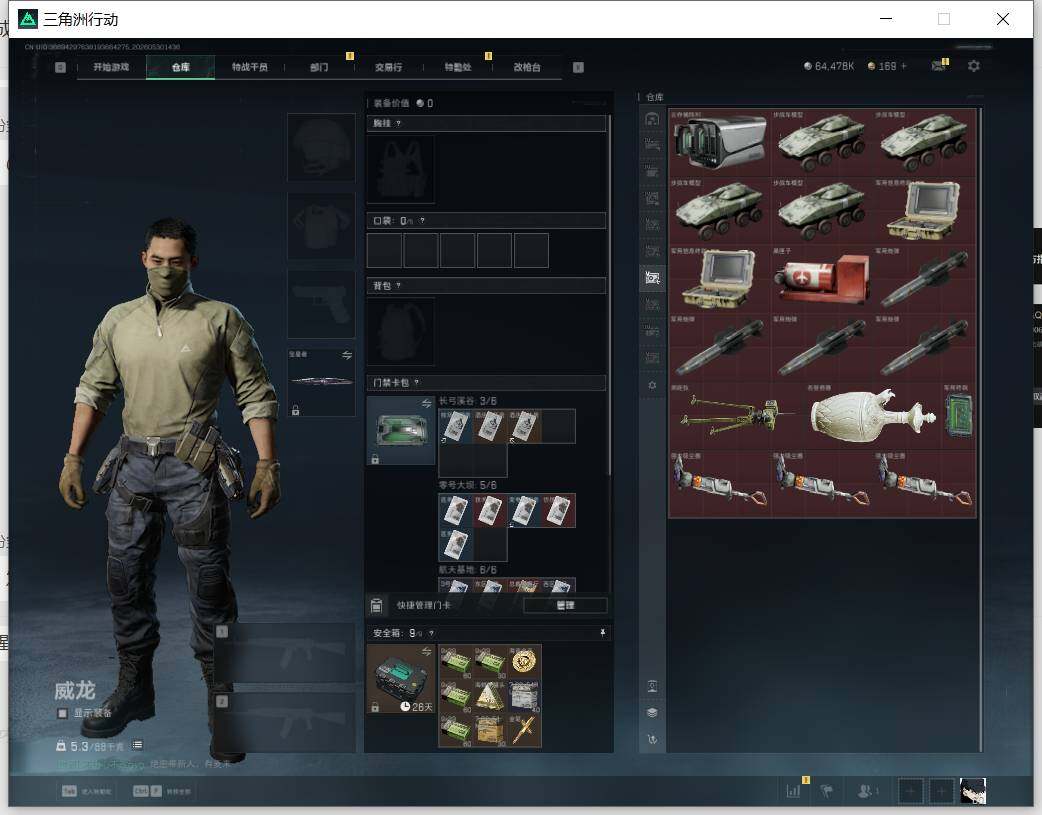Open the settings gear in top bar
The image size is (1042, 815).
974,66
